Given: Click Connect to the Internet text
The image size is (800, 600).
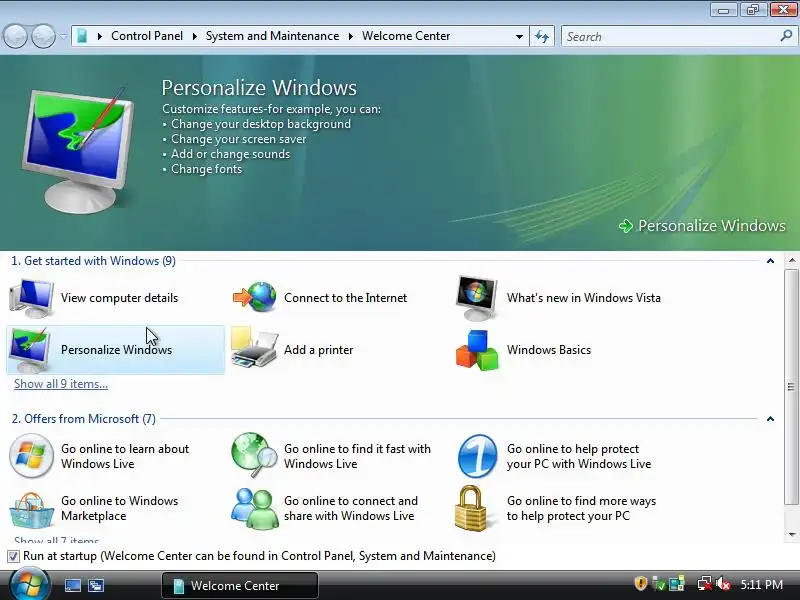Looking at the screenshot, I should [x=345, y=298].
